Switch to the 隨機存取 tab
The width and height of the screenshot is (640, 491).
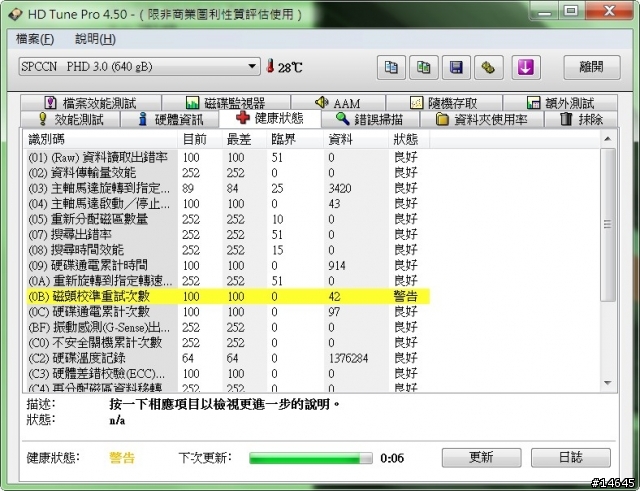tap(444, 102)
